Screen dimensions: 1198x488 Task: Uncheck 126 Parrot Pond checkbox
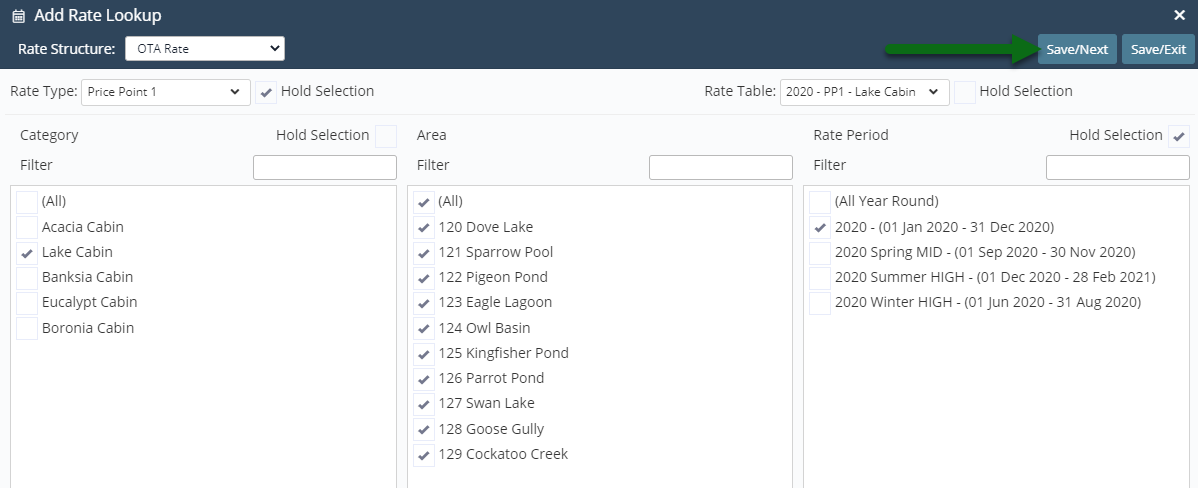(423, 379)
